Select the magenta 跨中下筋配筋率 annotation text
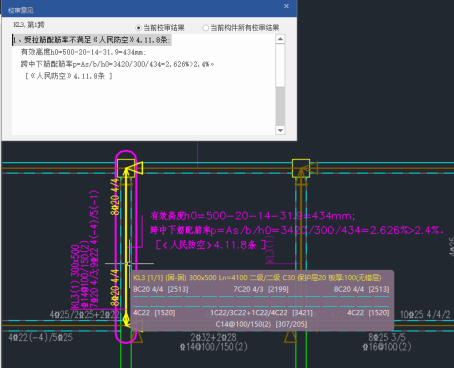This screenshot has width=454, height=368. tap(297, 230)
